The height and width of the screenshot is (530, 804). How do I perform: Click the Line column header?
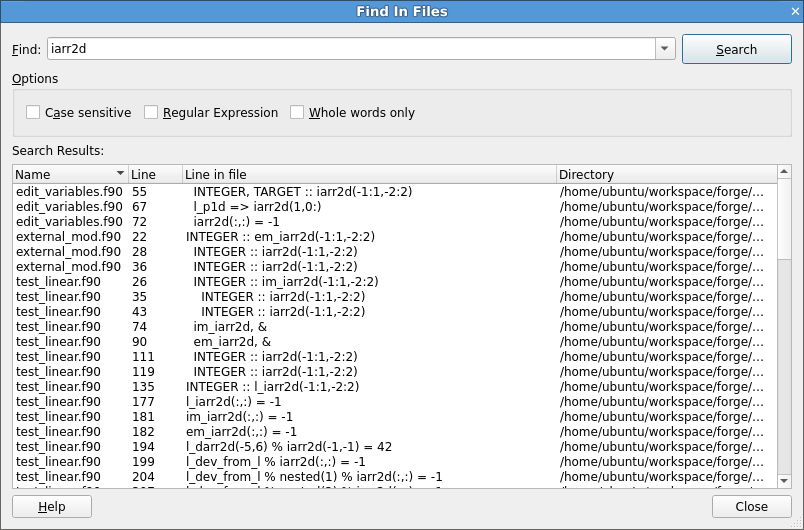(154, 175)
